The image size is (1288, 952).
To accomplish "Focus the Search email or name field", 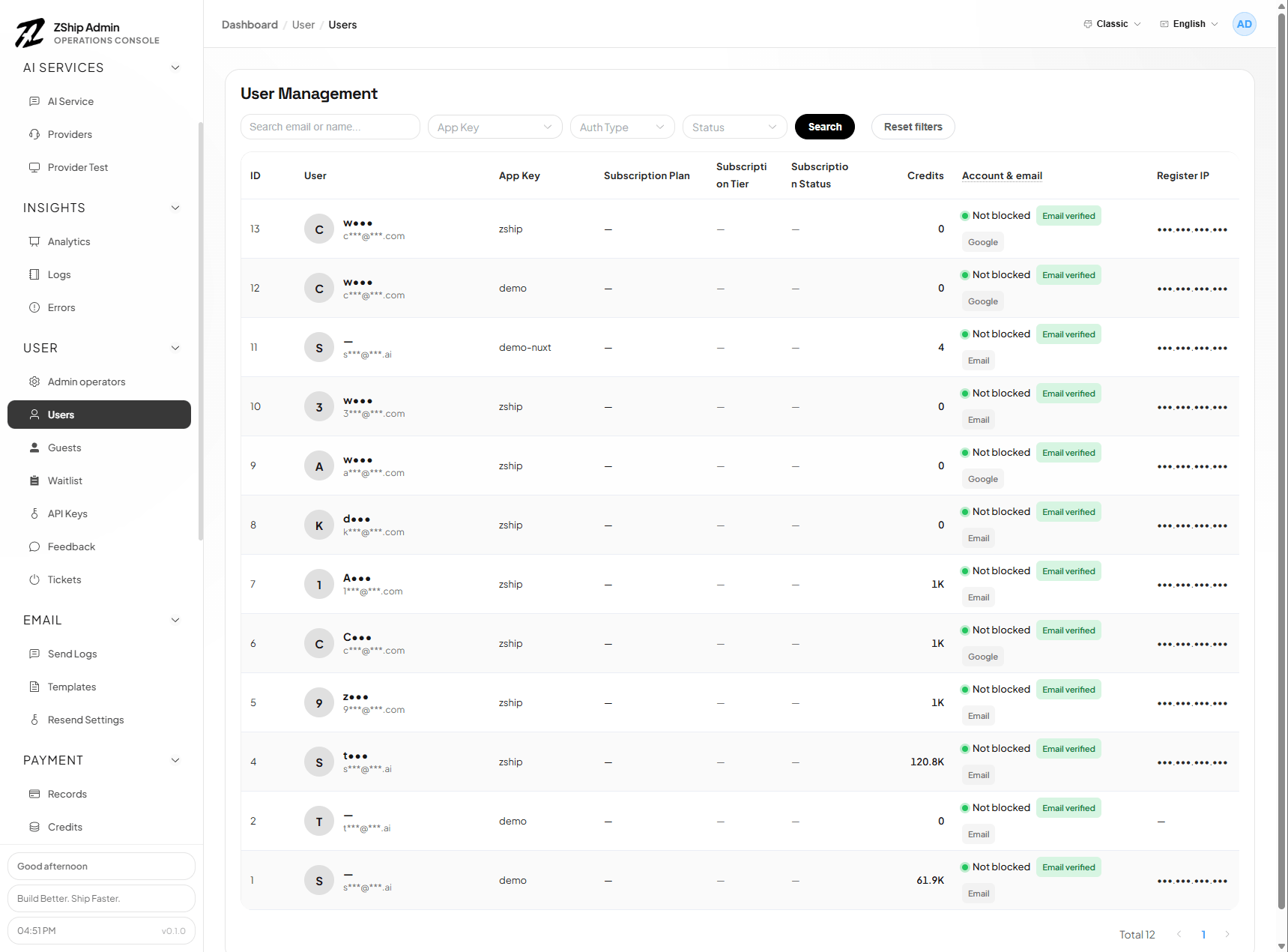I will [x=330, y=127].
